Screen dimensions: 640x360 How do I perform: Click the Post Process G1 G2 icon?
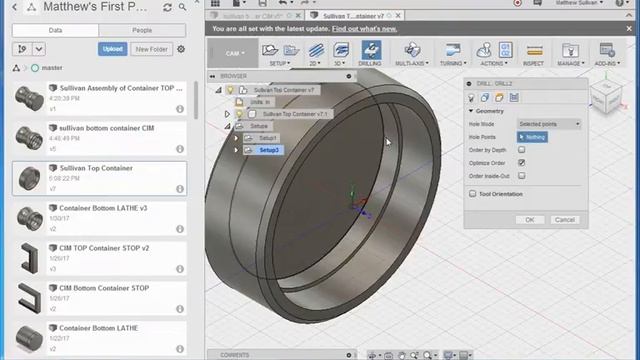[x=505, y=50]
